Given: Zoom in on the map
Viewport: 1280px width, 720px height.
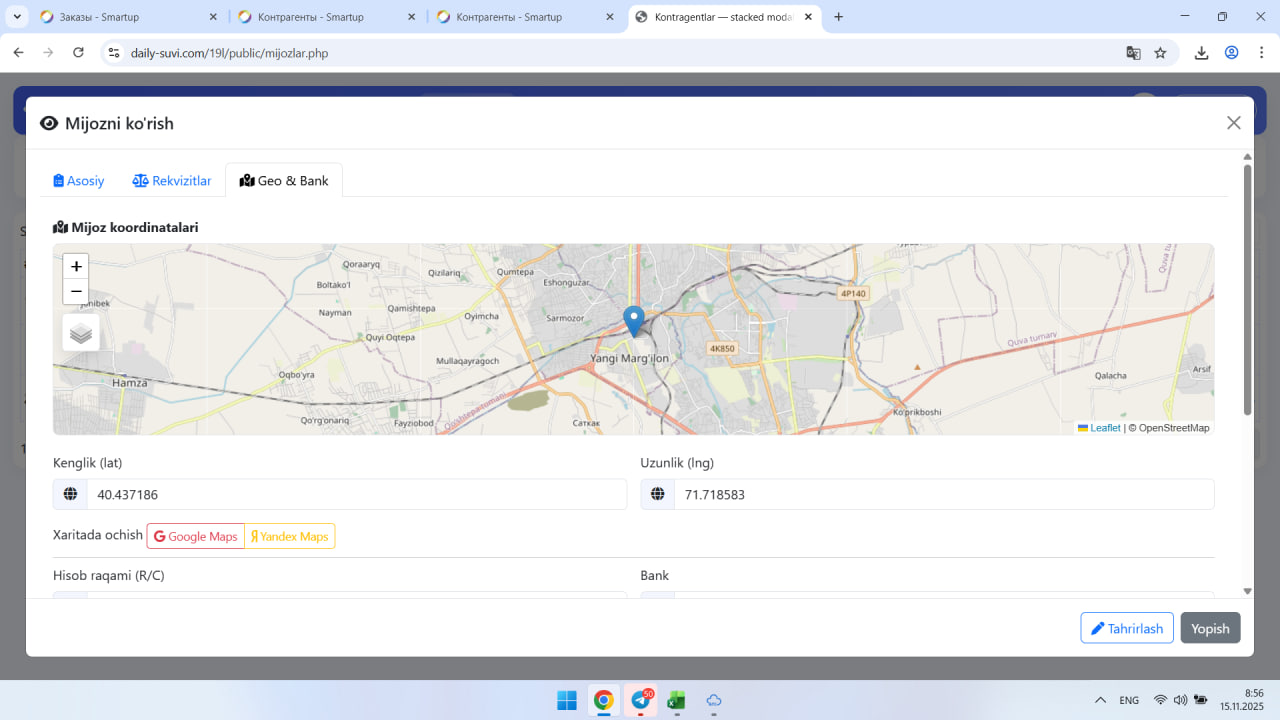Looking at the screenshot, I should [76, 267].
